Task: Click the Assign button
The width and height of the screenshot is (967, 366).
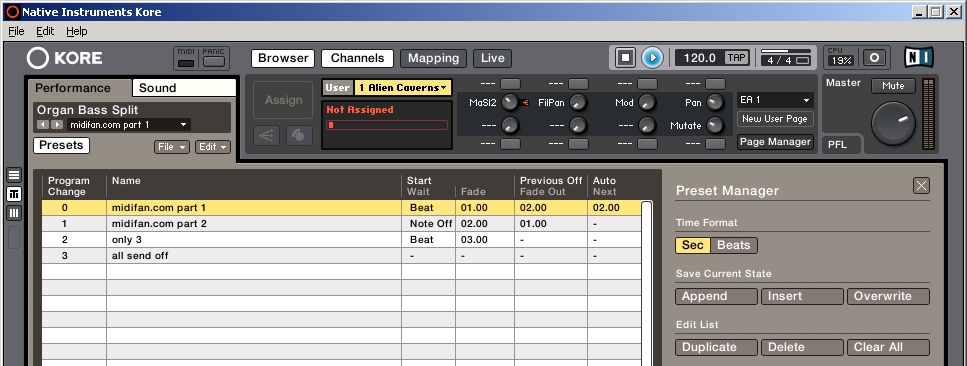Action: coord(283,100)
